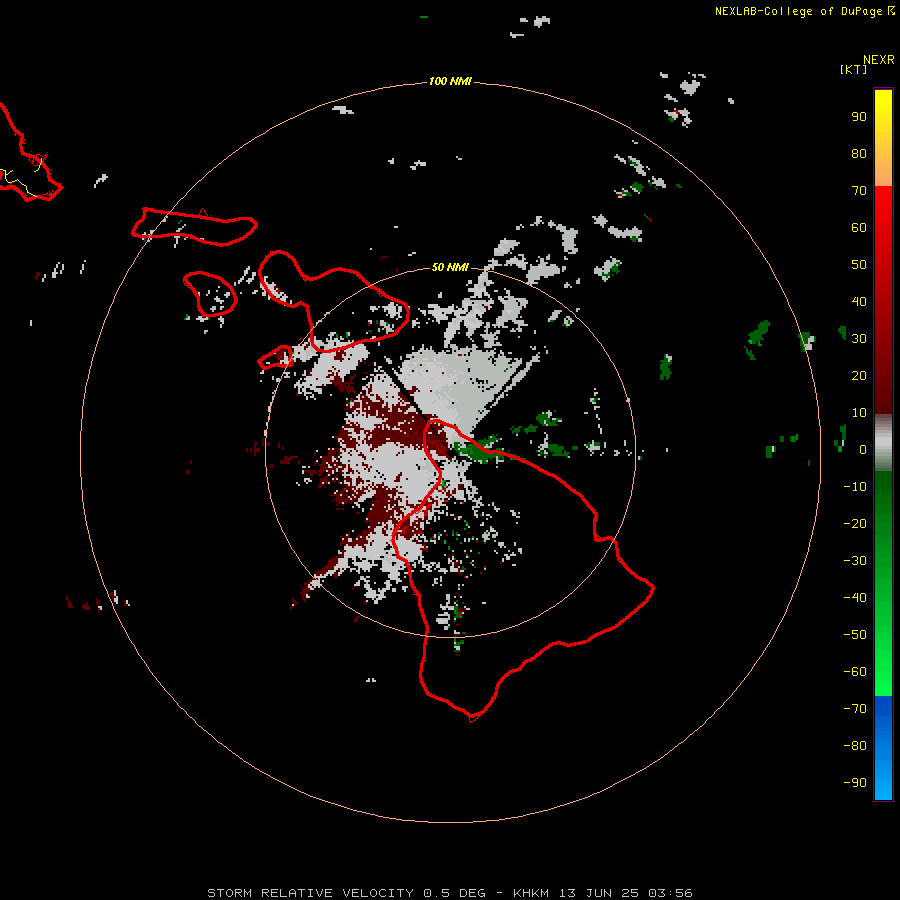Screen dimensions: 900x900
Task: Click the STORM RELATIVE VELOCITY title text
Action: [x=311, y=893]
